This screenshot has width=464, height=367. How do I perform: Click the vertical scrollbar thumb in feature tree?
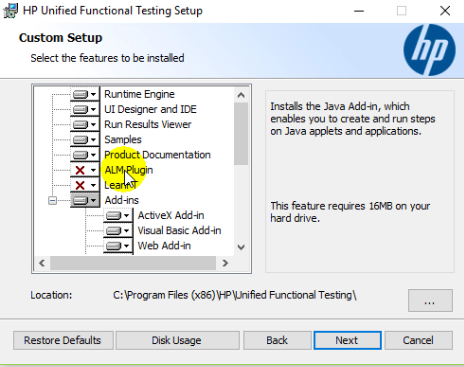pos(241,134)
